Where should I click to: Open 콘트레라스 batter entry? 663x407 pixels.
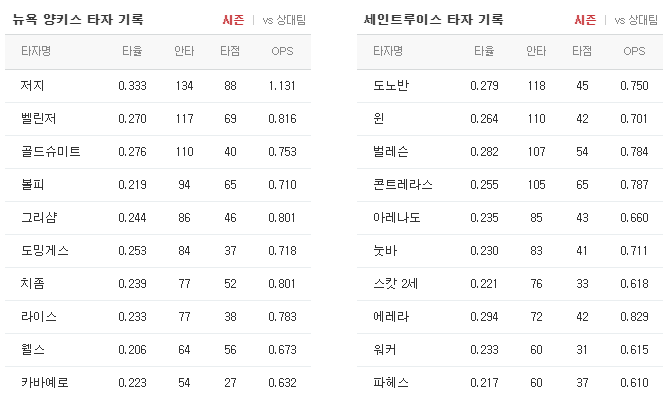point(403,184)
